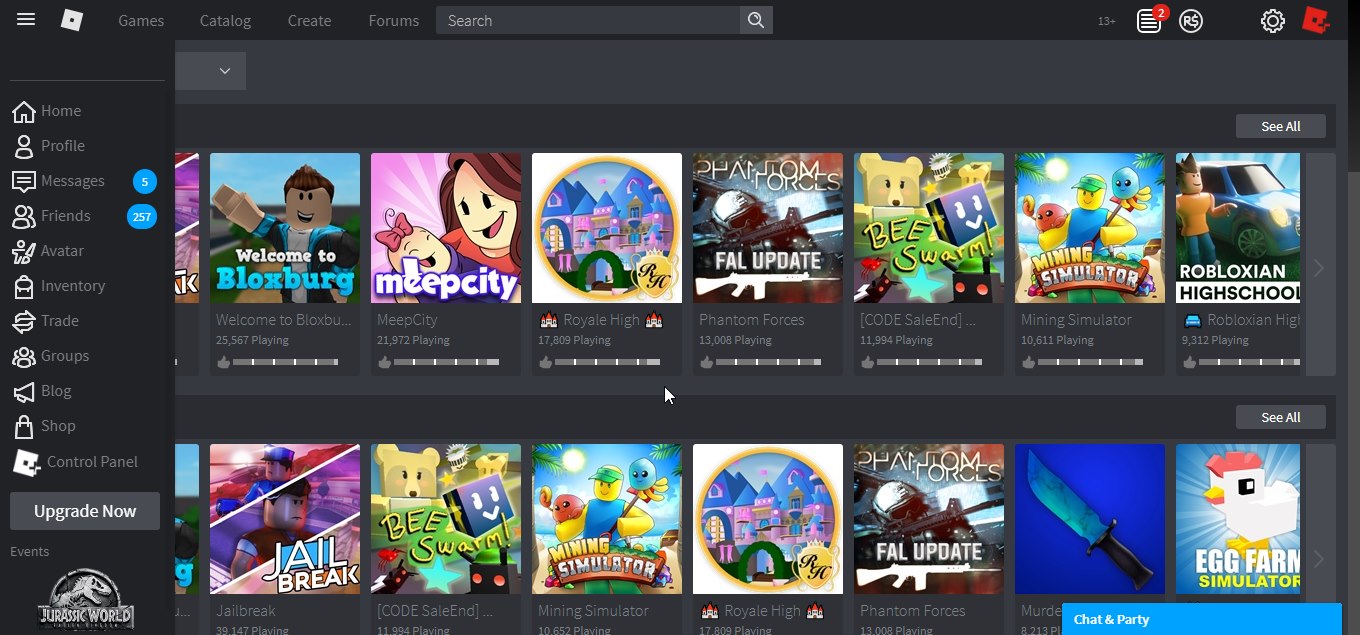
Task: Like Welcome to Bloxburg with thumbs up
Action: tap(224, 361)
